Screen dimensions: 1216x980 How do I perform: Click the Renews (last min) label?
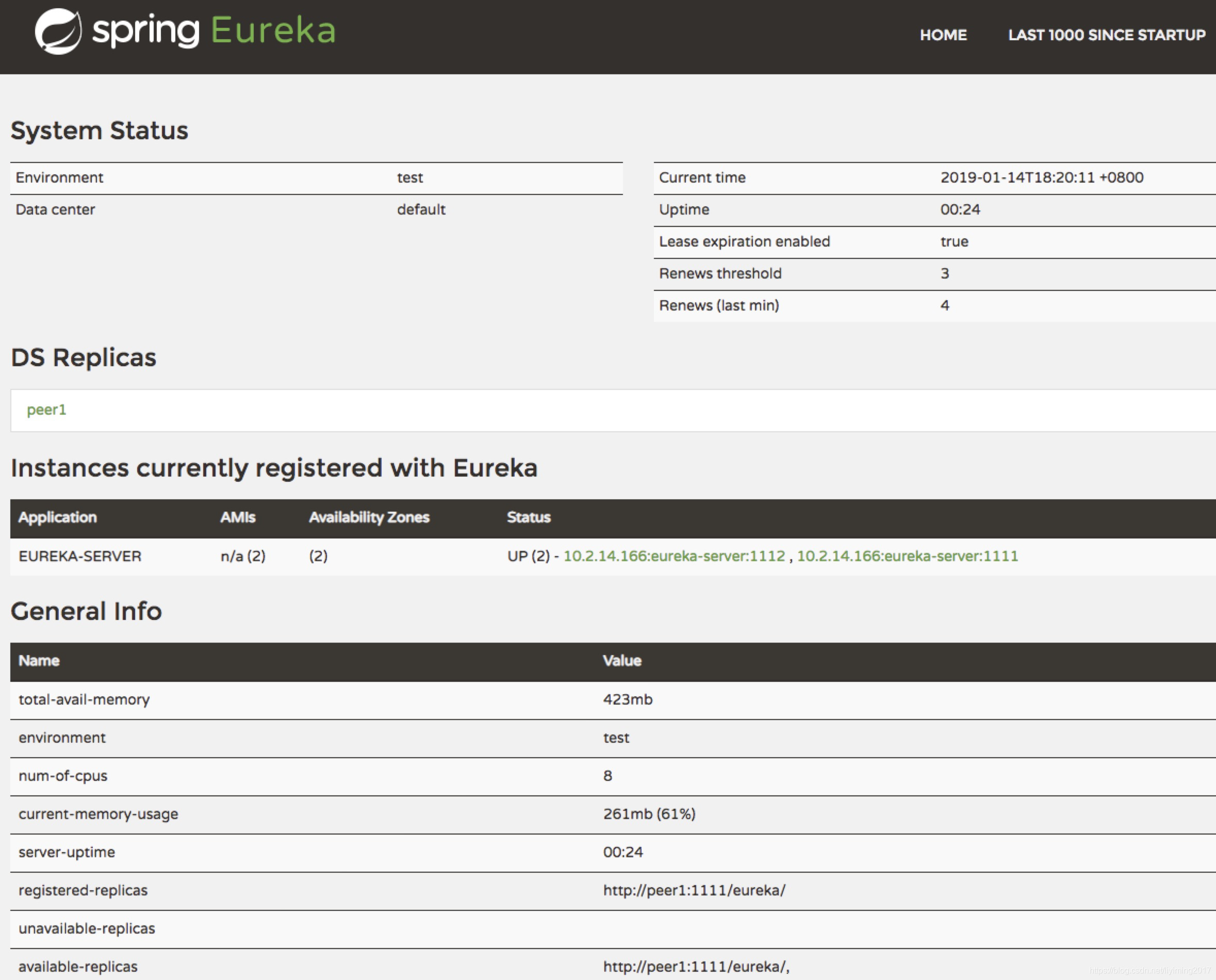coord(719,305)
